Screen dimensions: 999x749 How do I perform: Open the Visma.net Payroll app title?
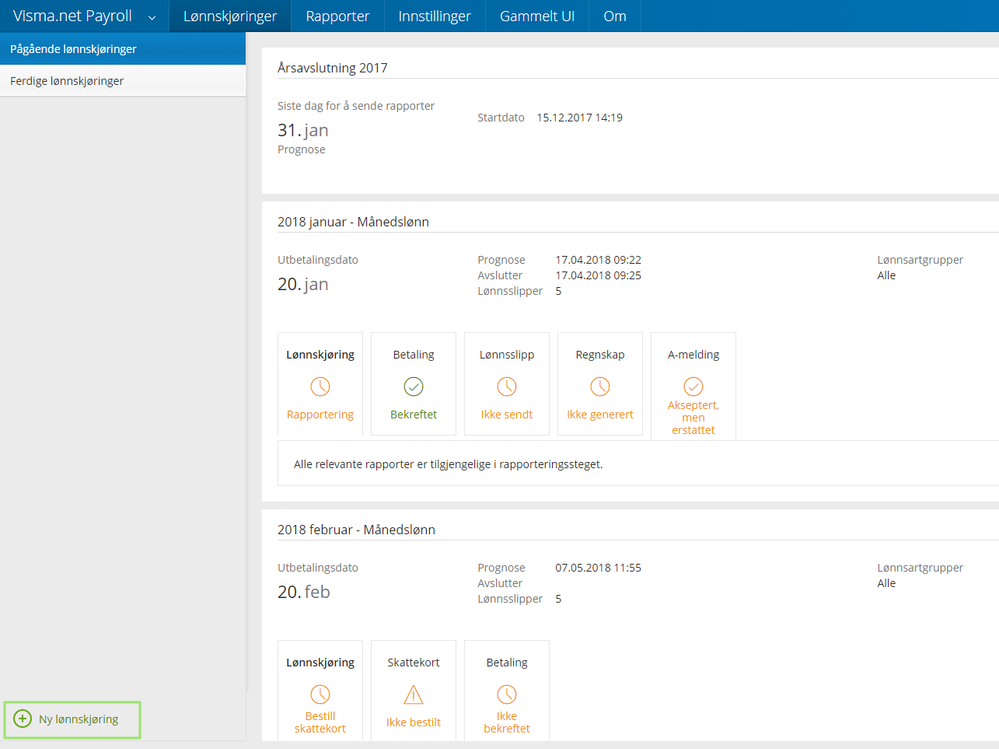[x=72, y=16]
